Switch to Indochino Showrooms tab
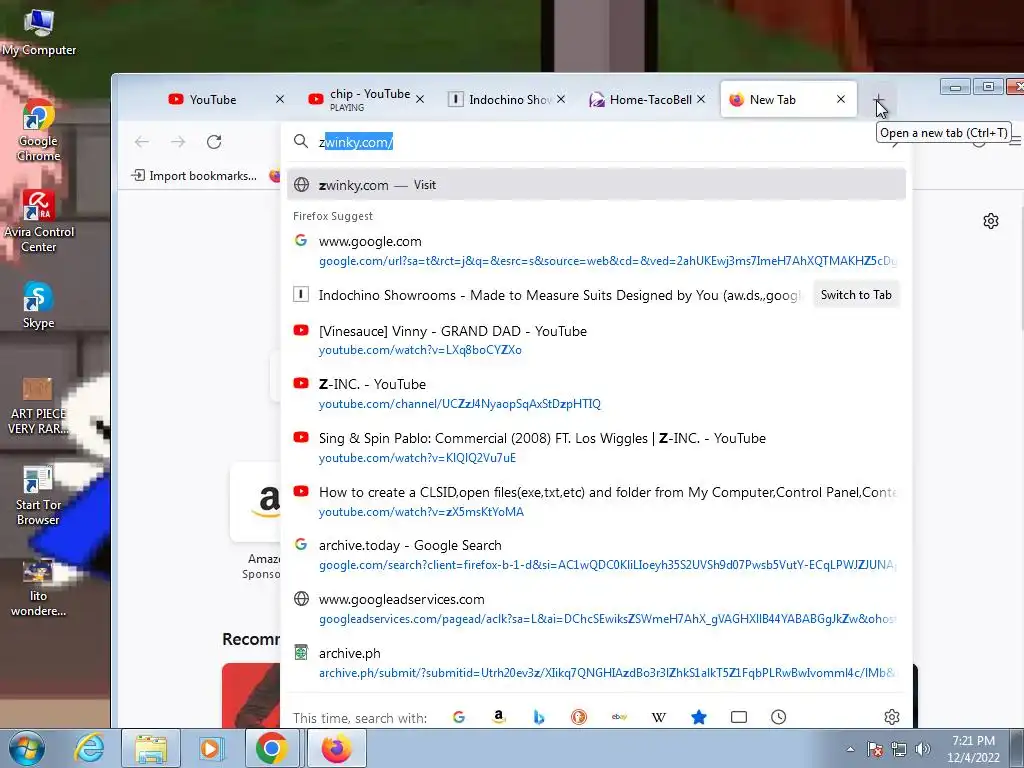 pos(506,99)
